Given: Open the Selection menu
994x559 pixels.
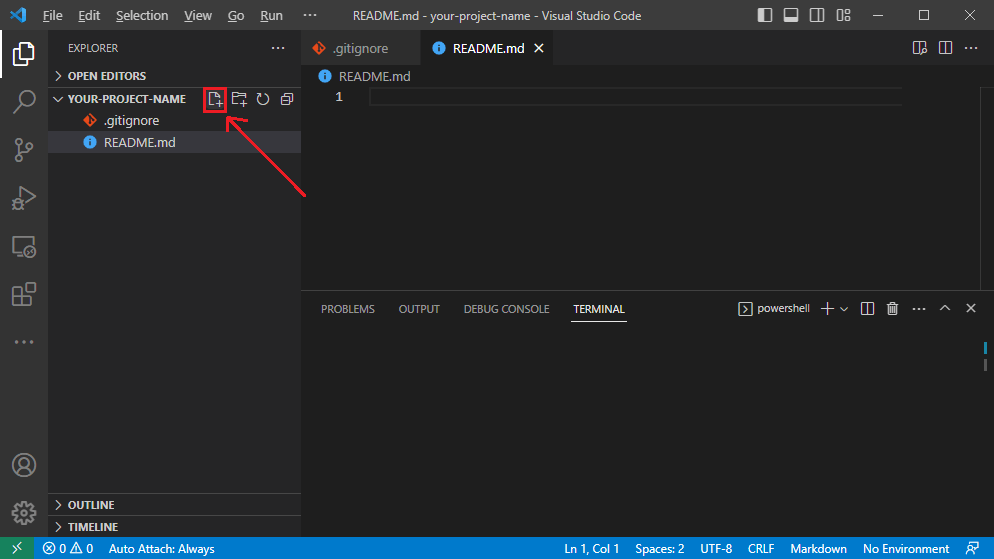Looking at the screenshot, I should [x=142, y=16].
